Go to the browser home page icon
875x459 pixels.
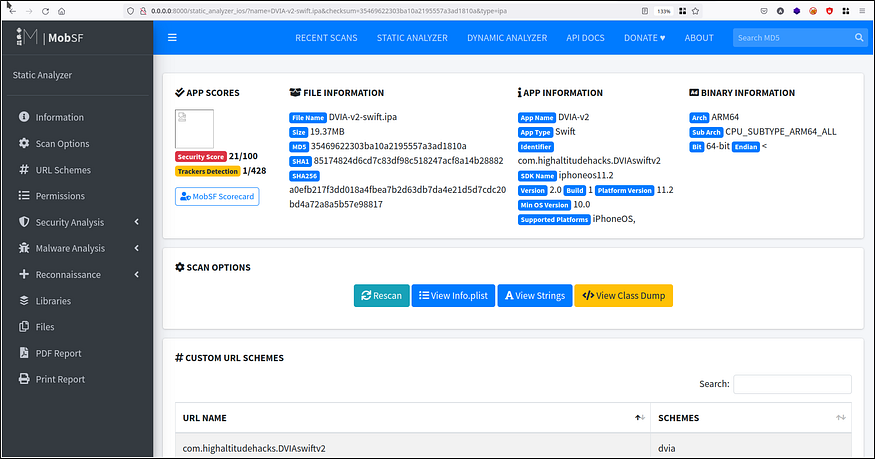click(61, 11)
